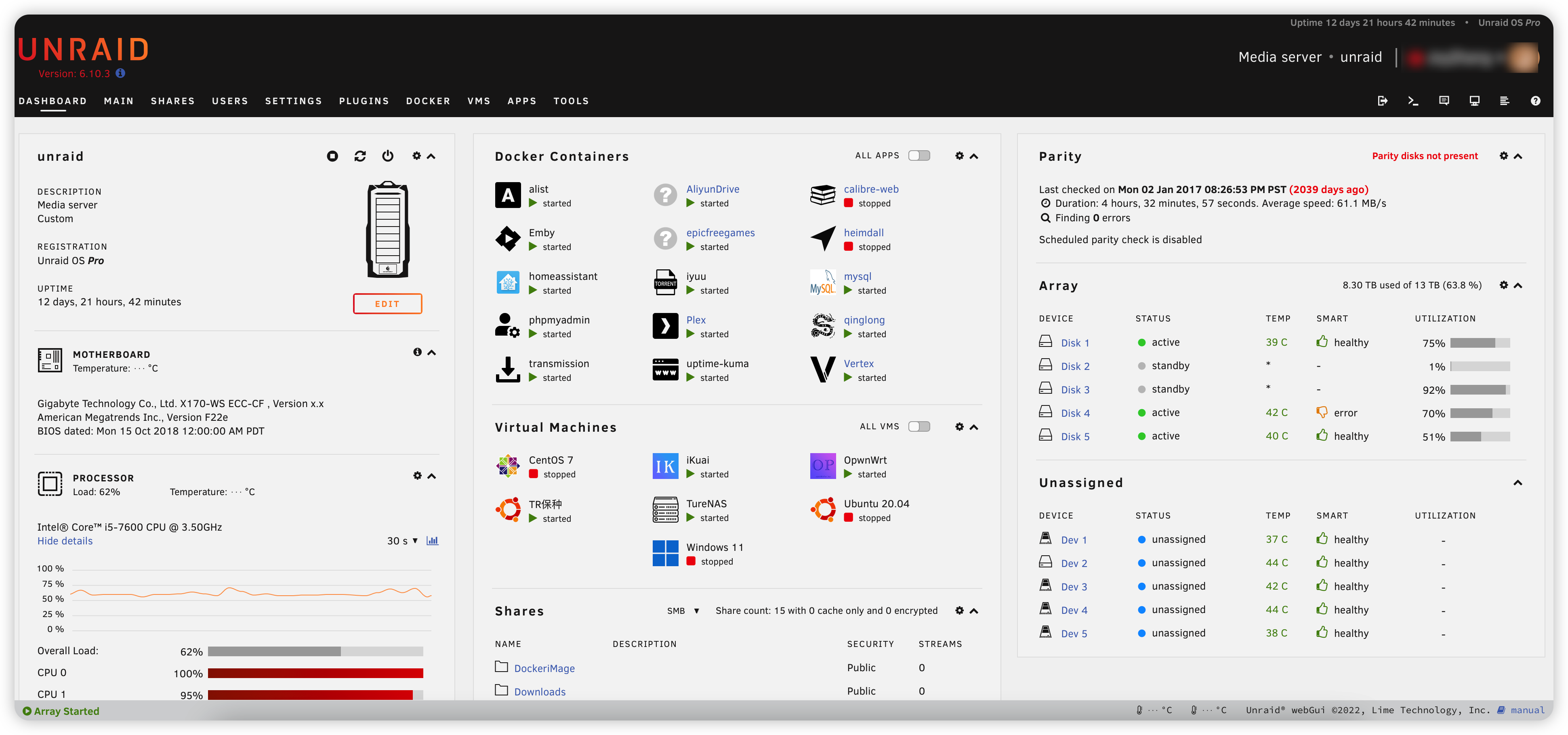Click the help question mark icon
This screenshot has height=735, width=1568.
point(1536,101)
